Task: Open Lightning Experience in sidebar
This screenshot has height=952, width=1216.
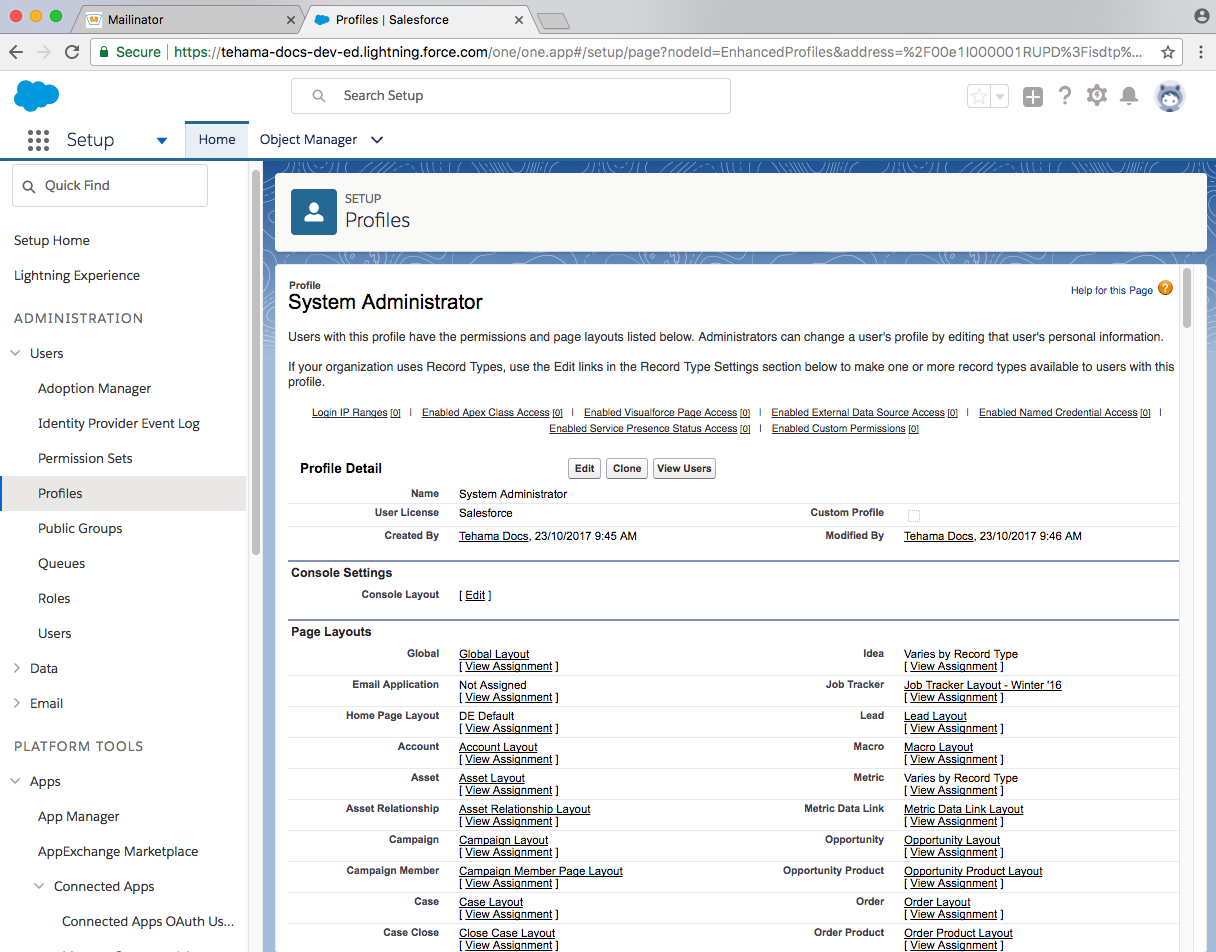Action: (x=77, y=275)
